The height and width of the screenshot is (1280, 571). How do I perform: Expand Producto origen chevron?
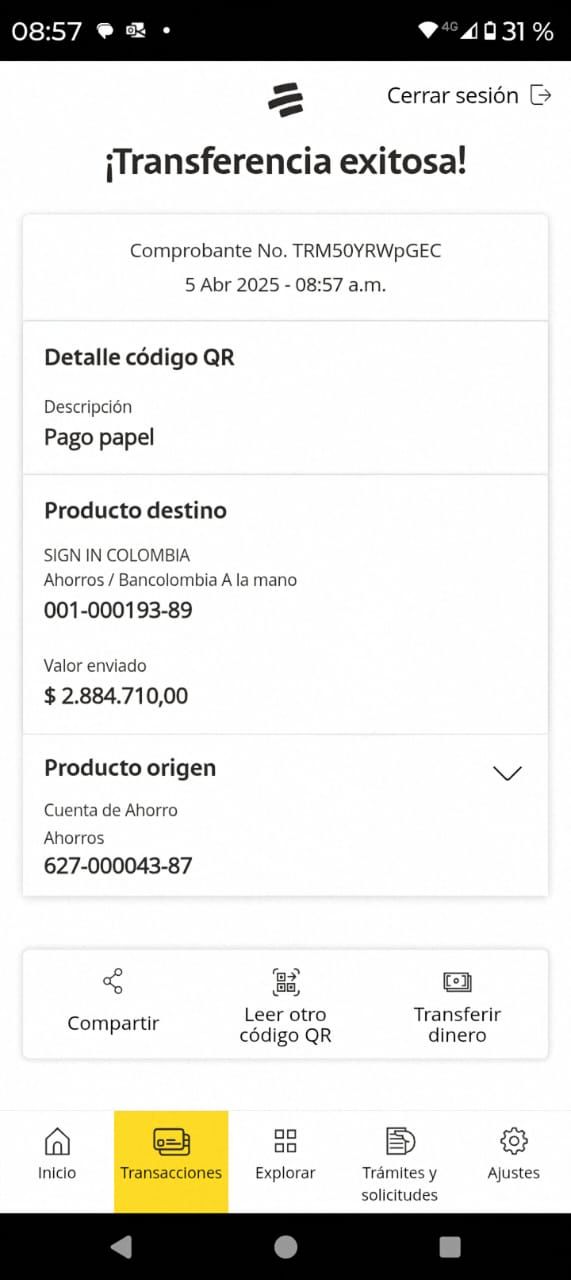point(508,773)
